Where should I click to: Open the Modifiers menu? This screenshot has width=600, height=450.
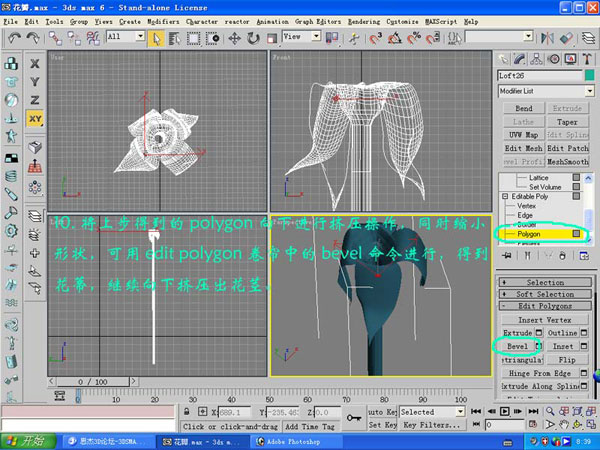pos(163,22)
